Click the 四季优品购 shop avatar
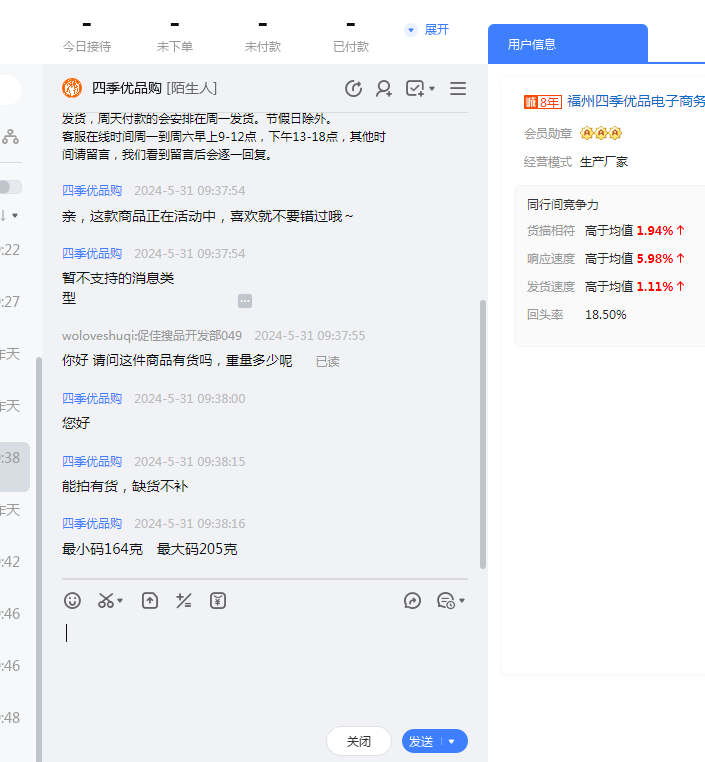 tap(72, 89)
